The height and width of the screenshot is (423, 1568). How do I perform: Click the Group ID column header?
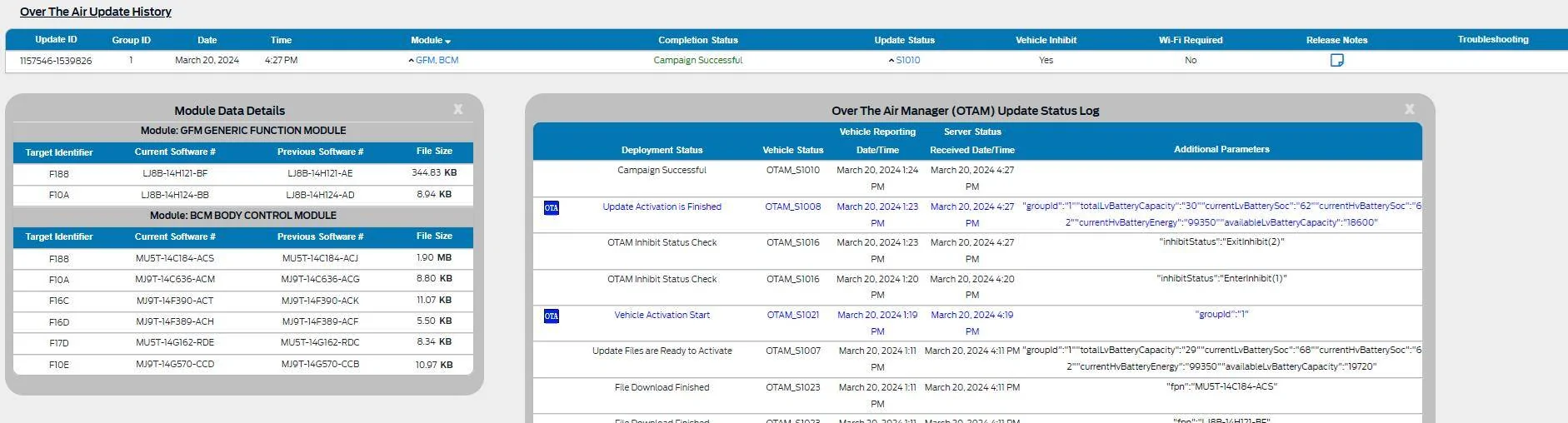pos(132,40)
